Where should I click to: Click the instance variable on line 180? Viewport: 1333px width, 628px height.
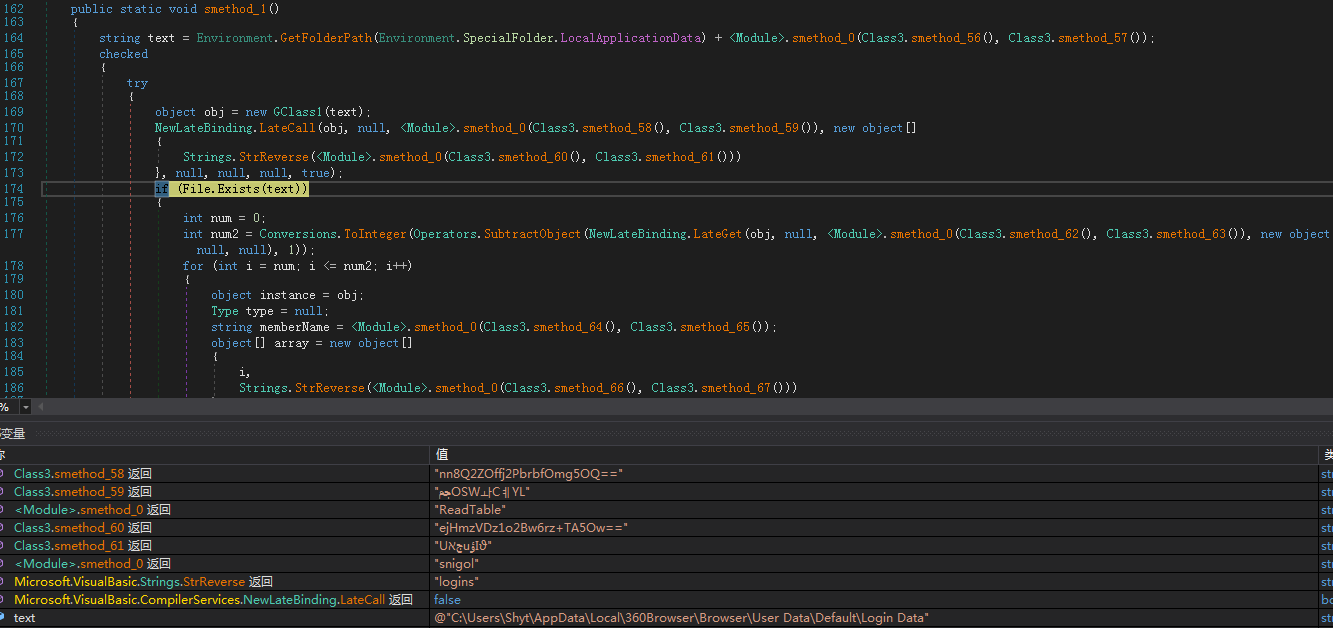(288, 295)
